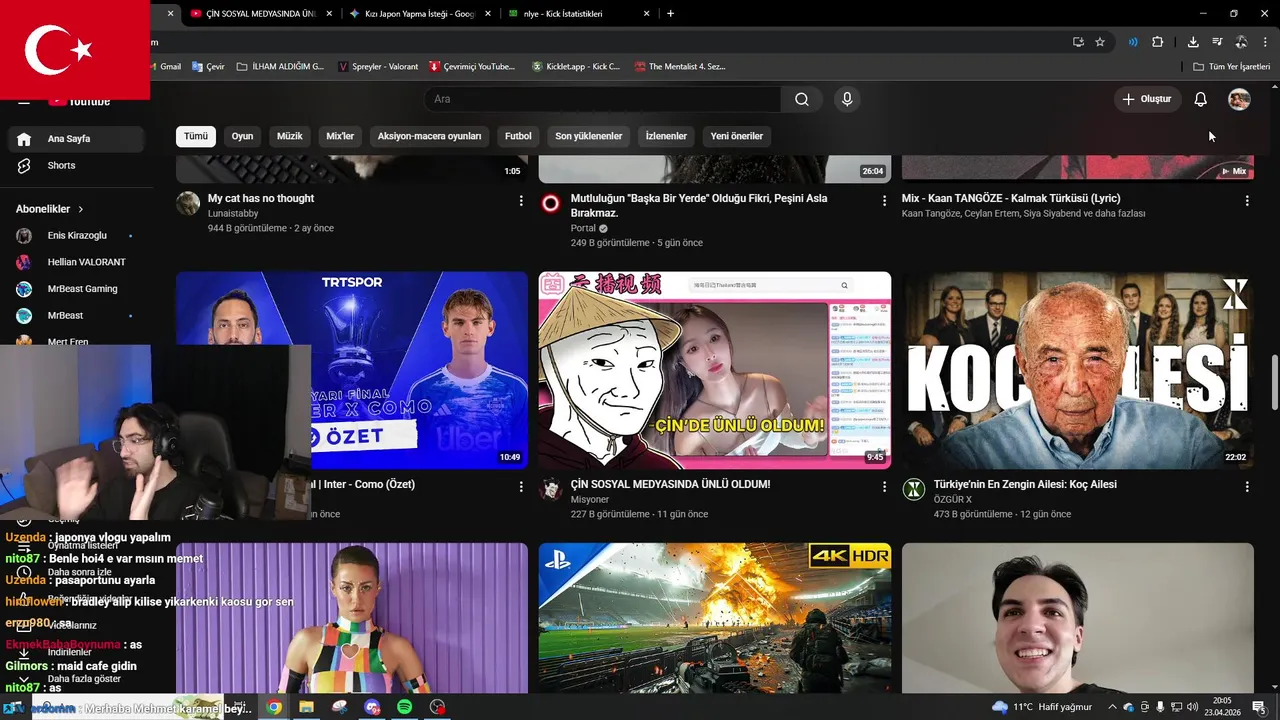Open the MrBeast channel with the blue dot in subscriptions
This screenshot has height=720, width=1280.
point(76,315)
